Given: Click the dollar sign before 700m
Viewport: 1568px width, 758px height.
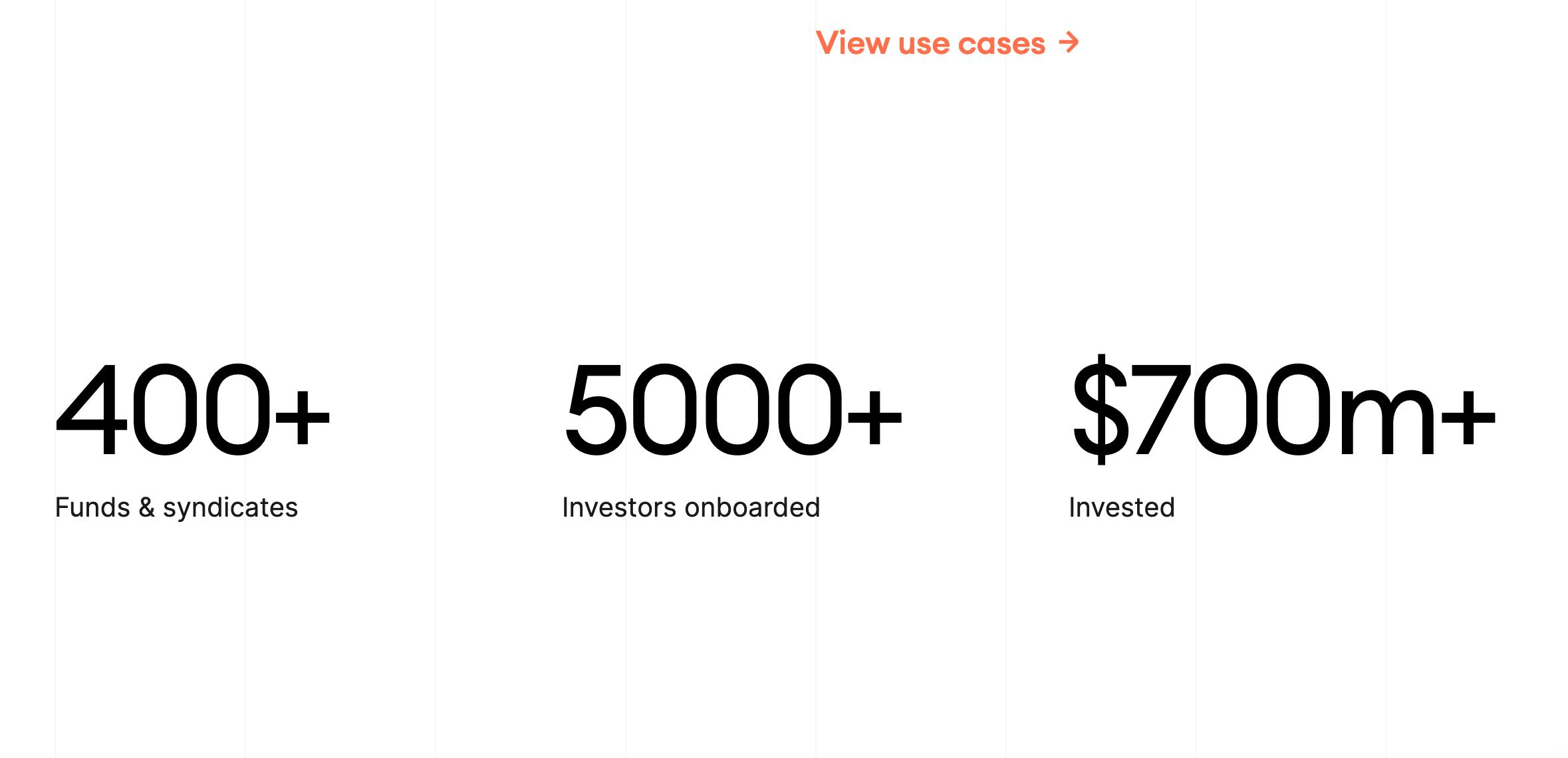Looking at the screenshot, I should click(1101, 410).
